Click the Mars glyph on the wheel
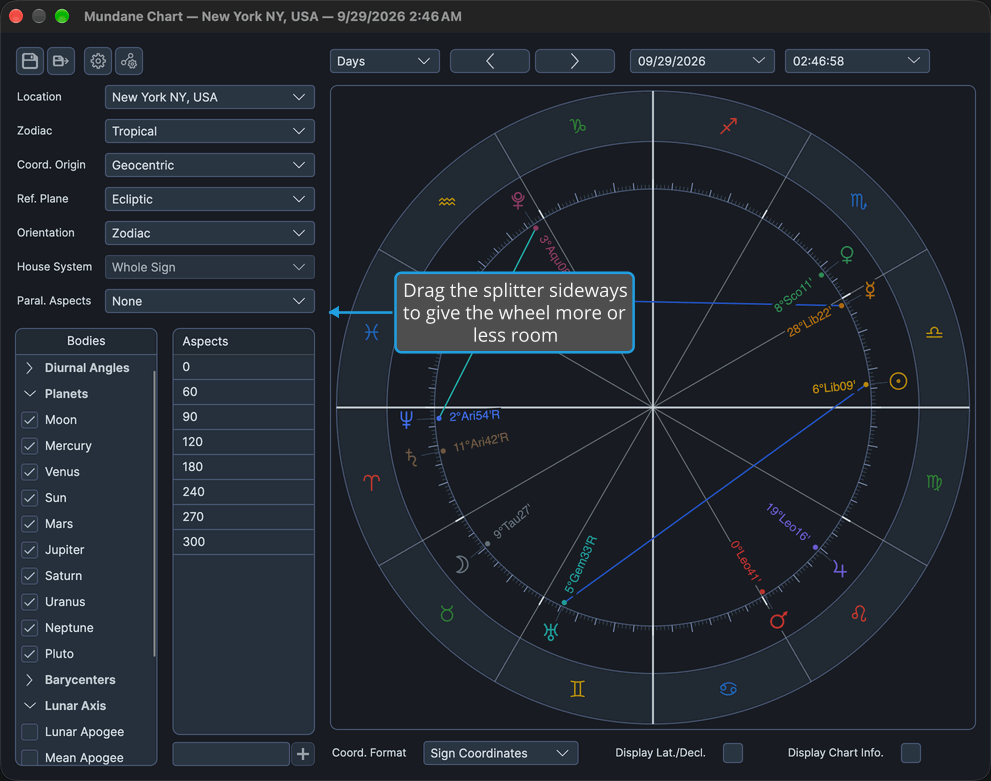Viewport: 991px width, 781px height. (x=779, y=620)
